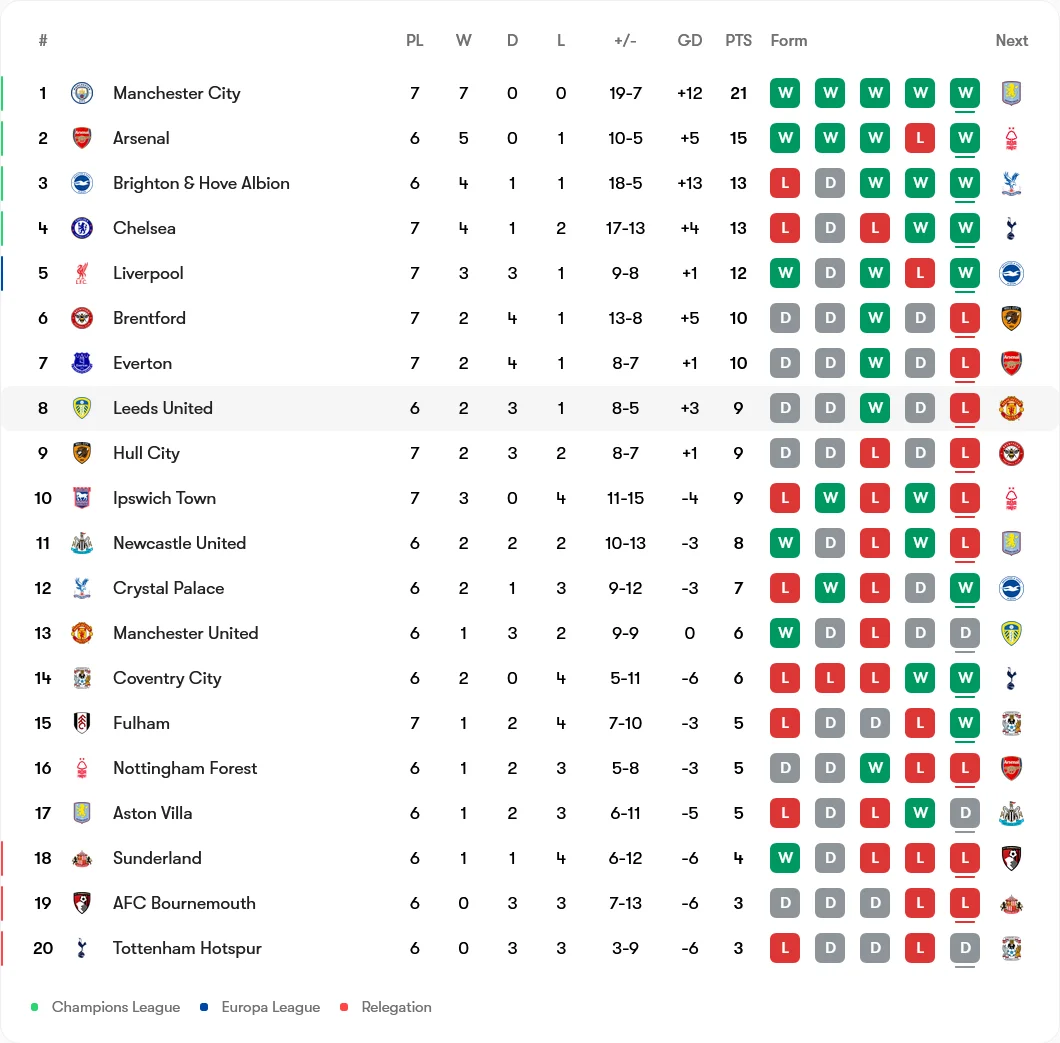Open Liverpool's next opponent Brighton badge
Viewport: 1060px width, 1043px height.
(x=1011, y=273)
